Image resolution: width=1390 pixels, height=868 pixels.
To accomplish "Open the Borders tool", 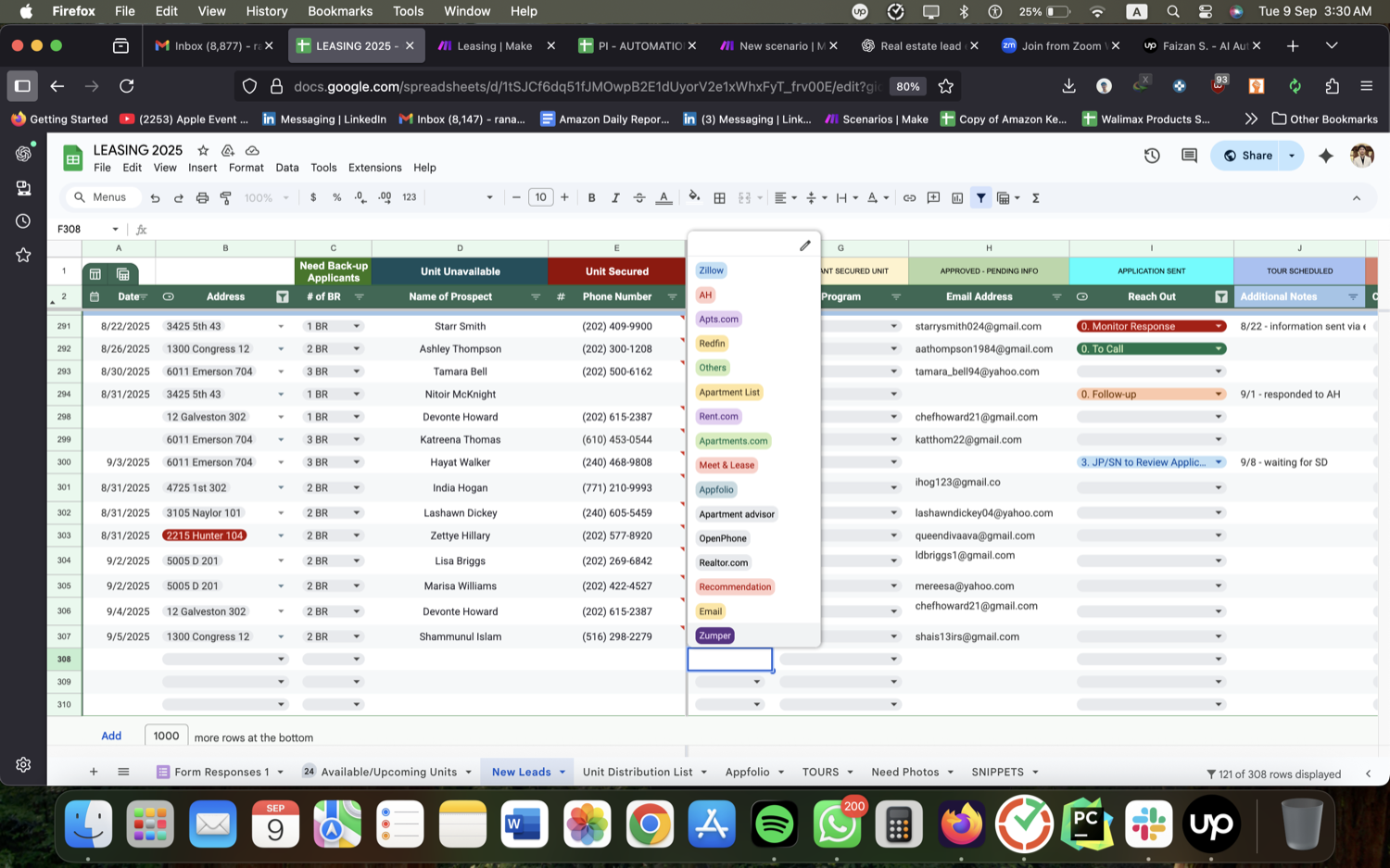I will [719, 197].
